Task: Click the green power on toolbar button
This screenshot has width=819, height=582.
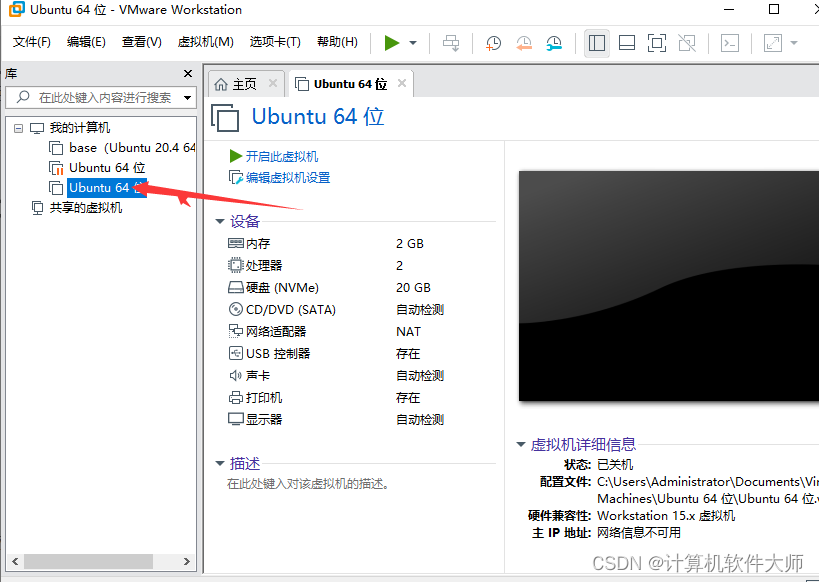Action: [392, 42]
